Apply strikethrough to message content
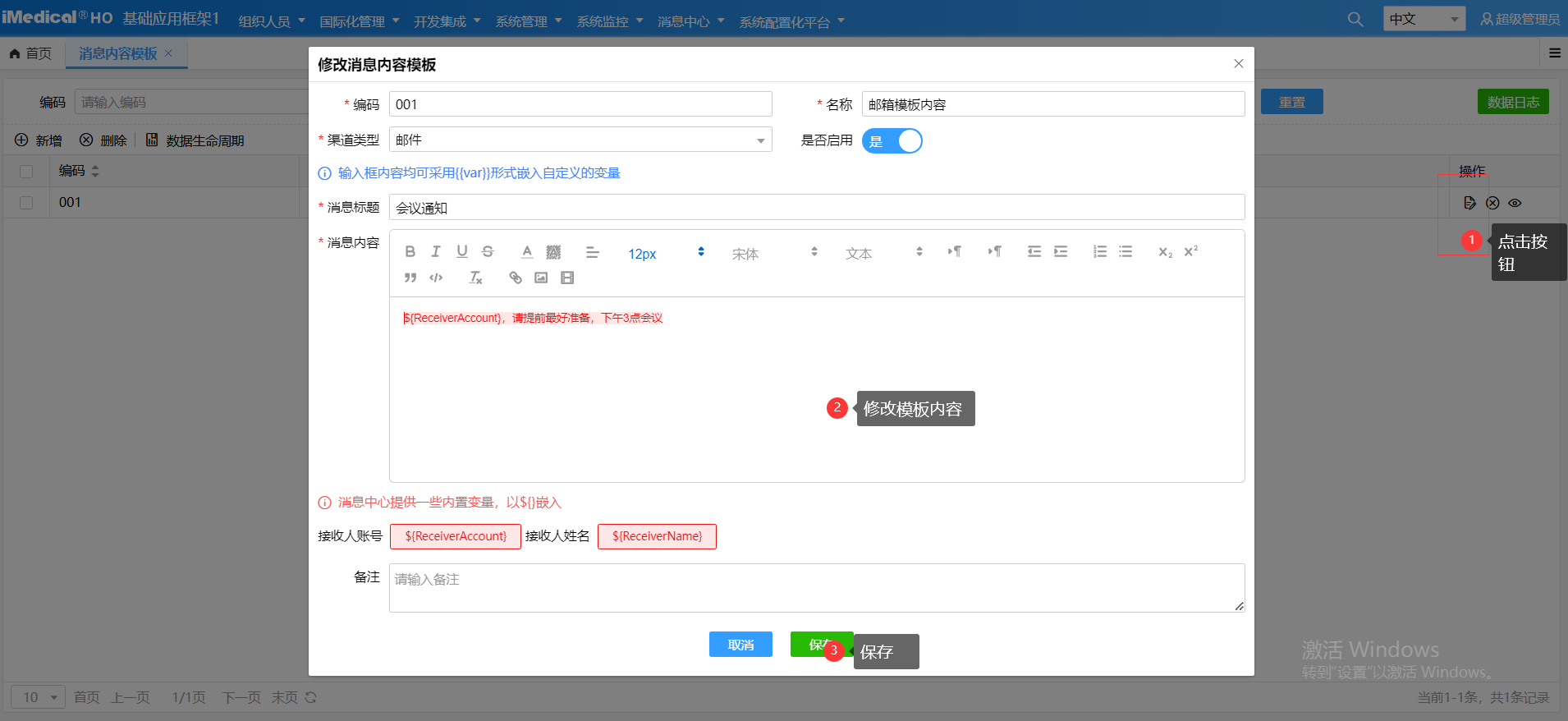The height and width of the screenshot is (721, 1568). pyautogui.click(x=488, y=252)
